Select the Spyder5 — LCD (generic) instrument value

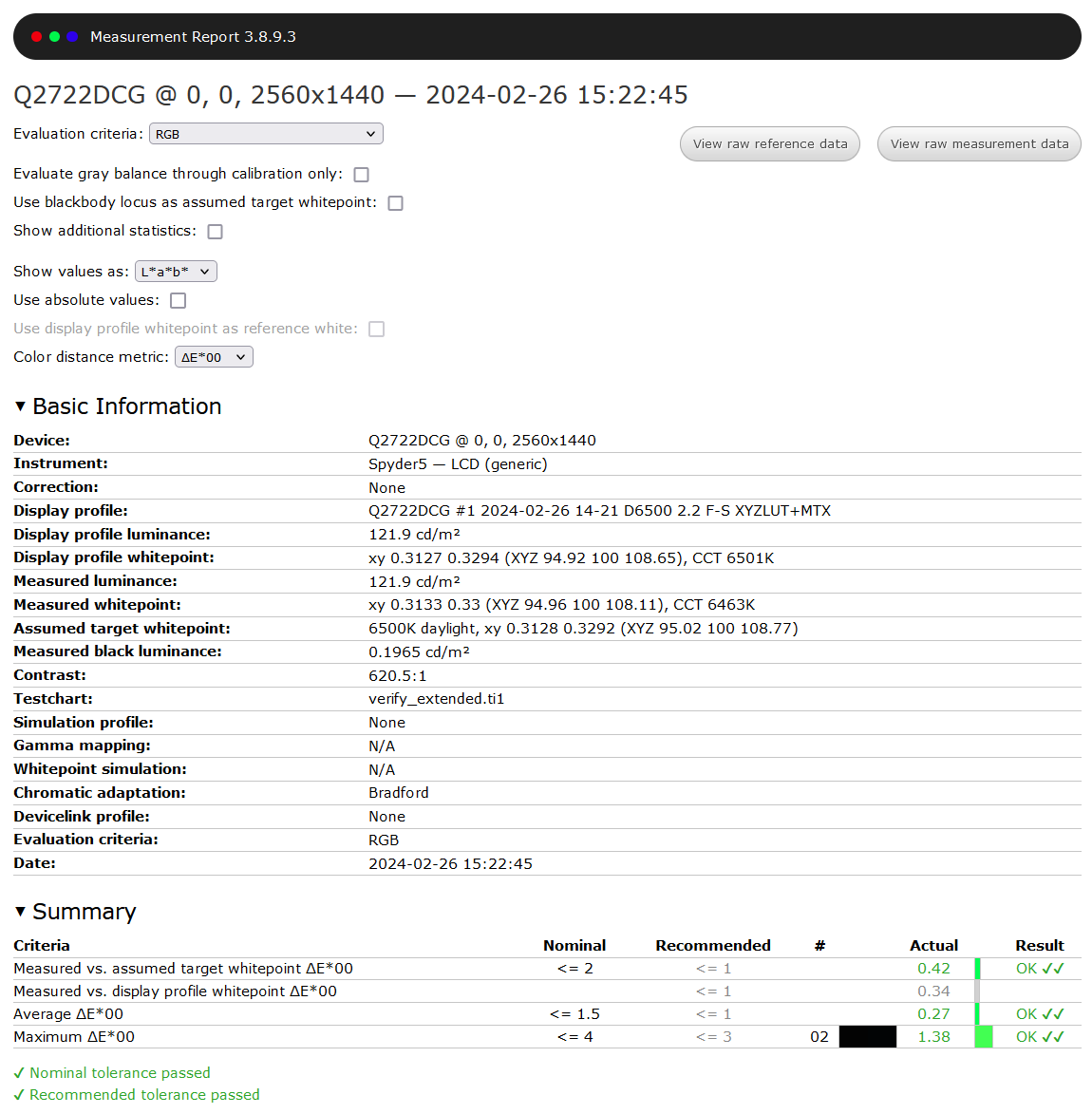click(458, 464)
